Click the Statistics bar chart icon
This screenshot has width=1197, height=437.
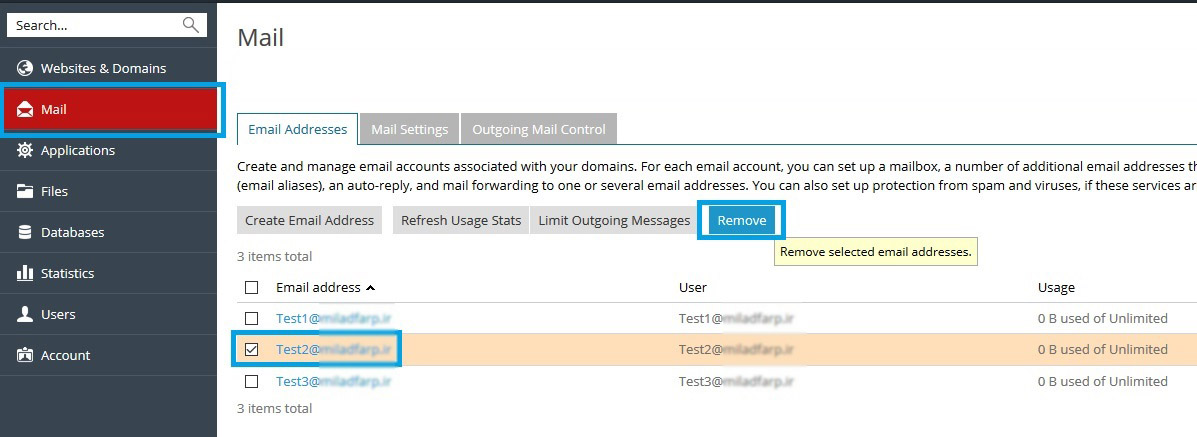25,273
